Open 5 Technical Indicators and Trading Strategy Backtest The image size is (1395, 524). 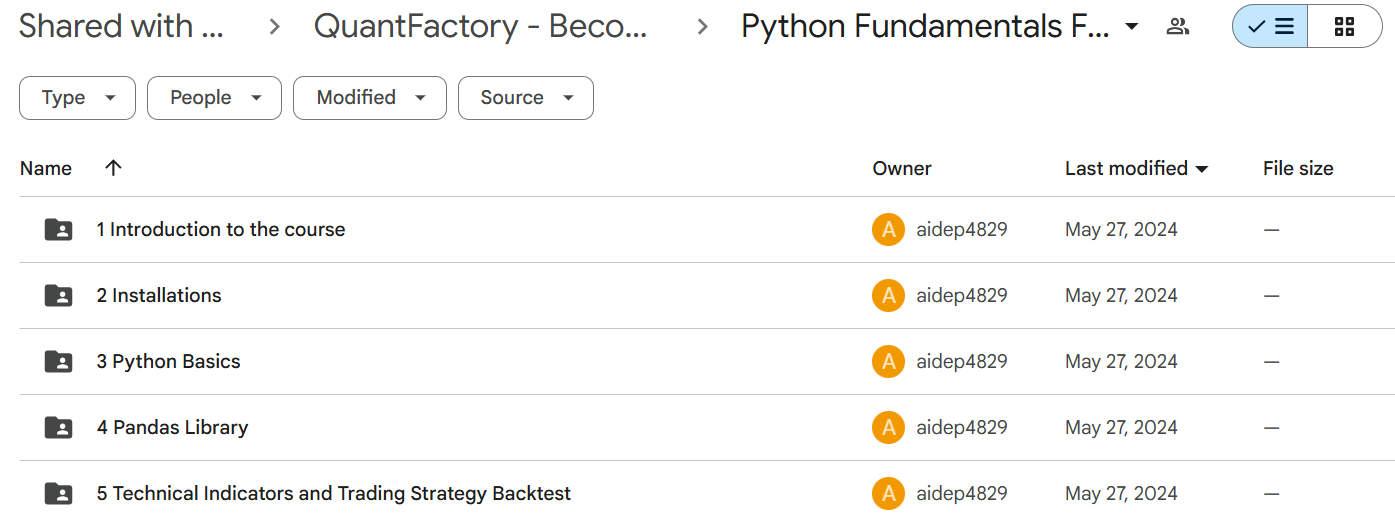(x=334, y=494)
